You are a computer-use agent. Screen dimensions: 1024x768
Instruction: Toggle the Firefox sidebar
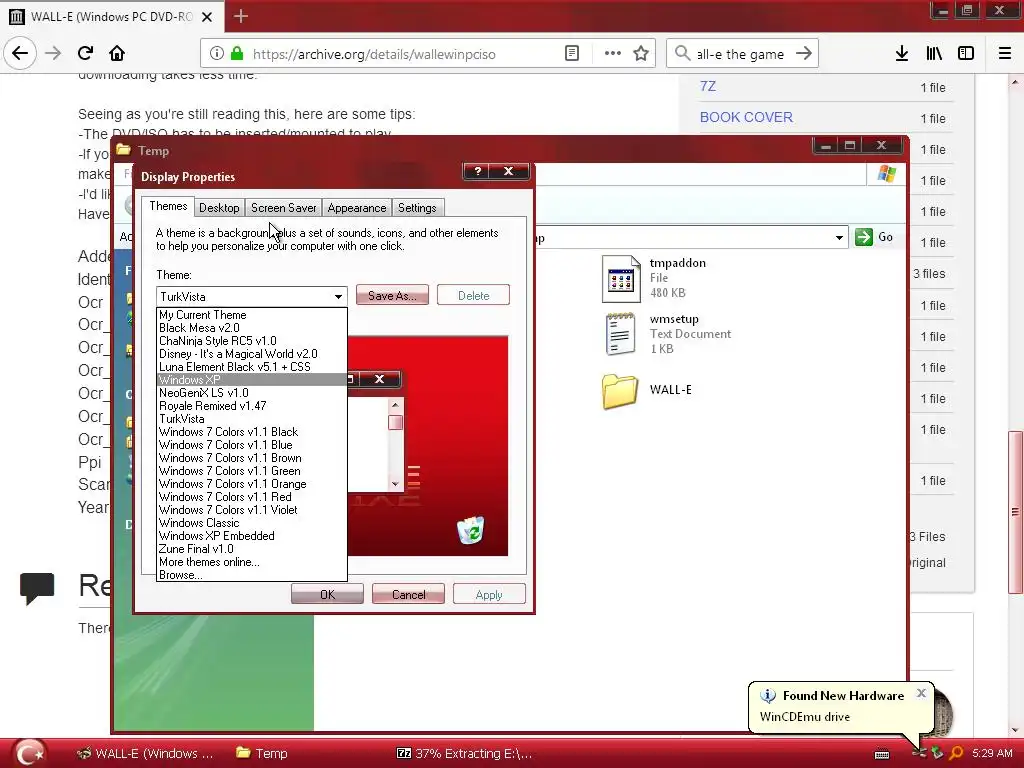pos(966,54)
